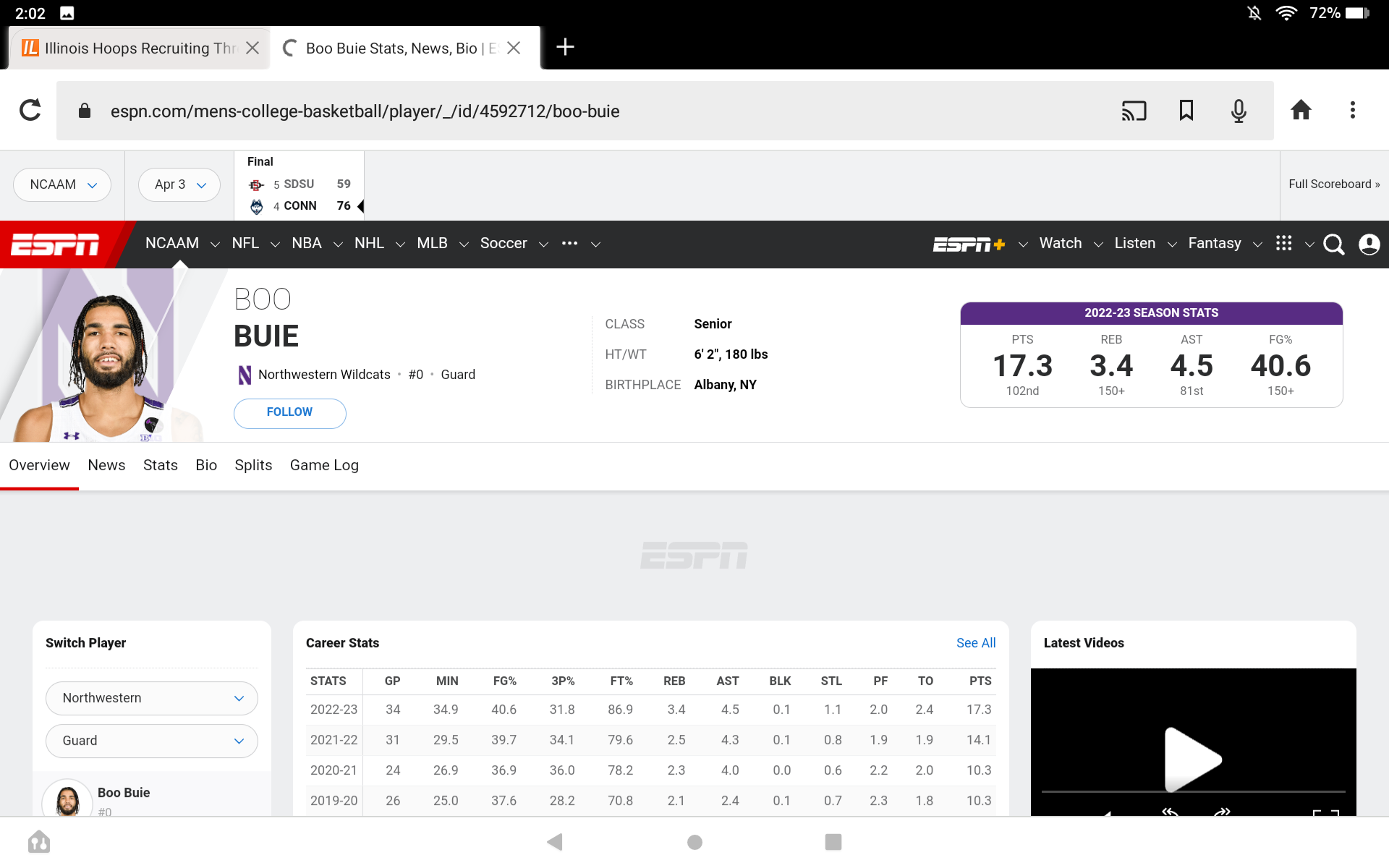Open the Listen menu item
This screenshot has height=868, width=1389.
click(x=1134, y=243)
